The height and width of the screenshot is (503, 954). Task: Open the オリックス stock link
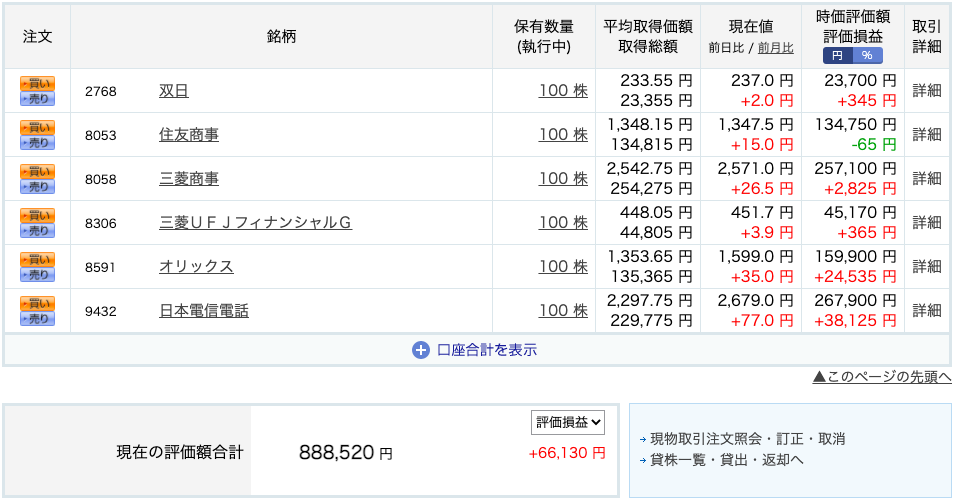click(x=196, y=266)
